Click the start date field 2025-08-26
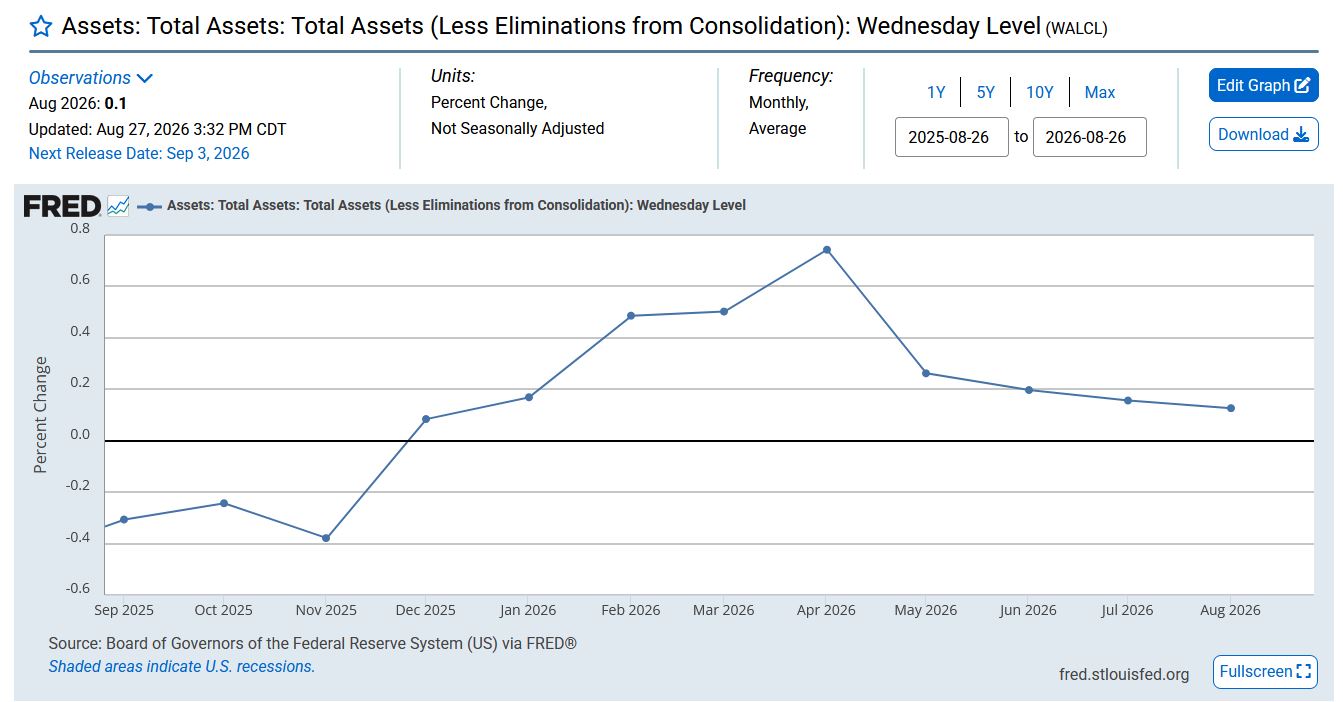1343x702 pixels. click(x=951, y=137)
